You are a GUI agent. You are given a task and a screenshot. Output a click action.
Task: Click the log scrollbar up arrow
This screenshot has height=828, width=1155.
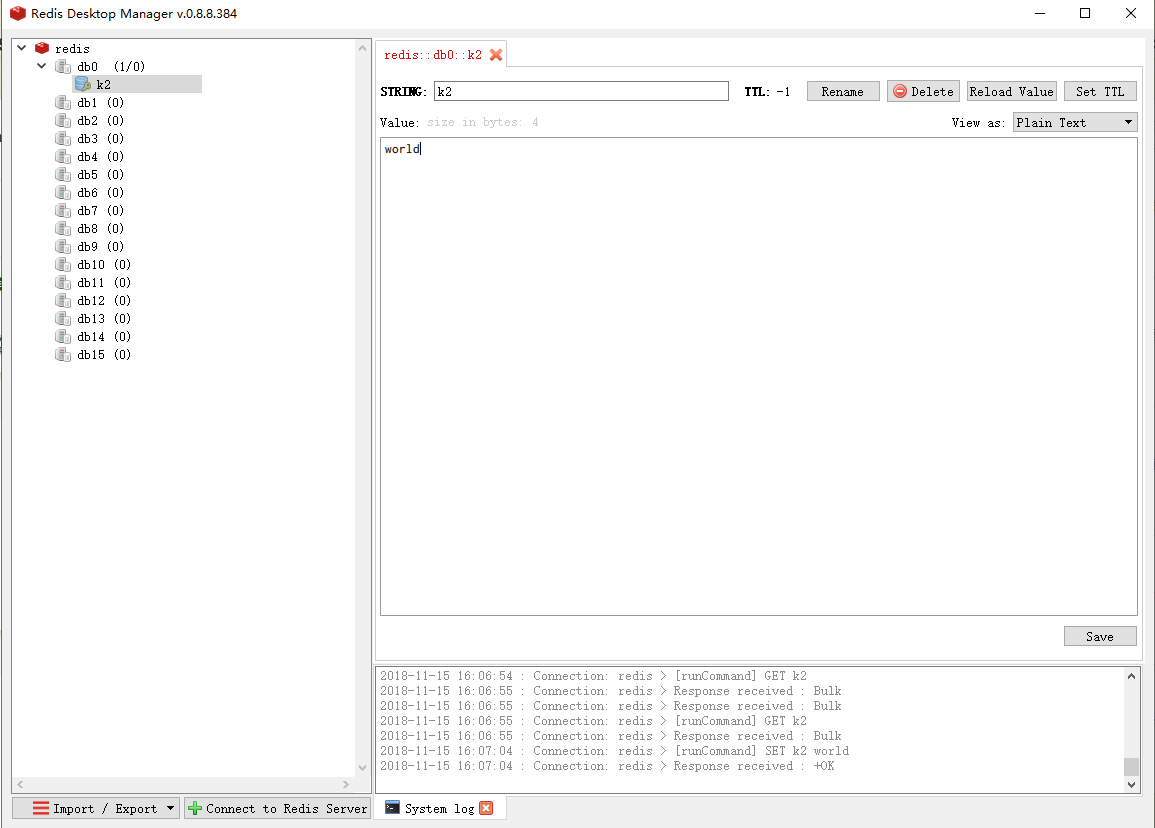(x=1131, y=676)
